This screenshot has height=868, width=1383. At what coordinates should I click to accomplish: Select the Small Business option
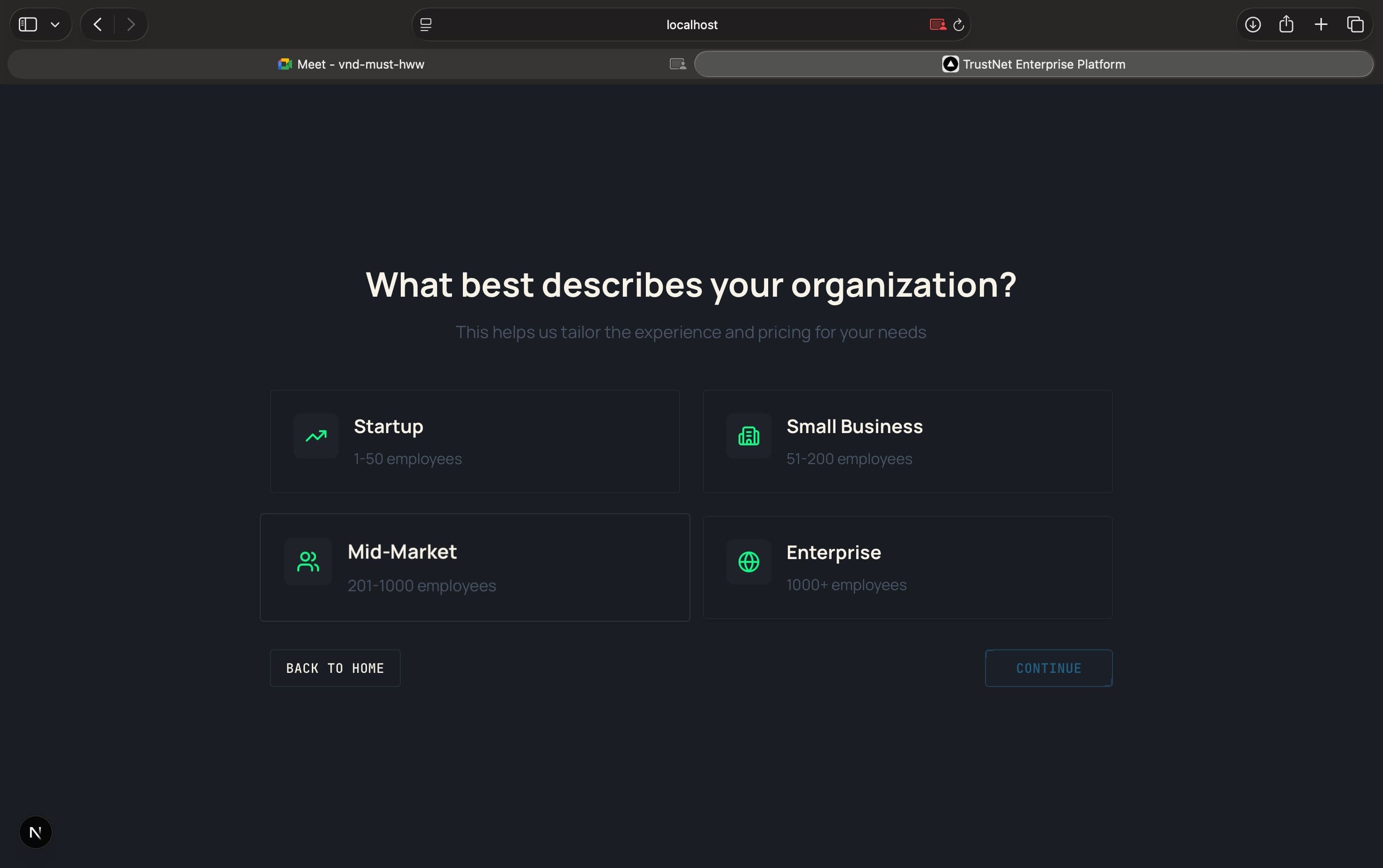tap(907, 442)
